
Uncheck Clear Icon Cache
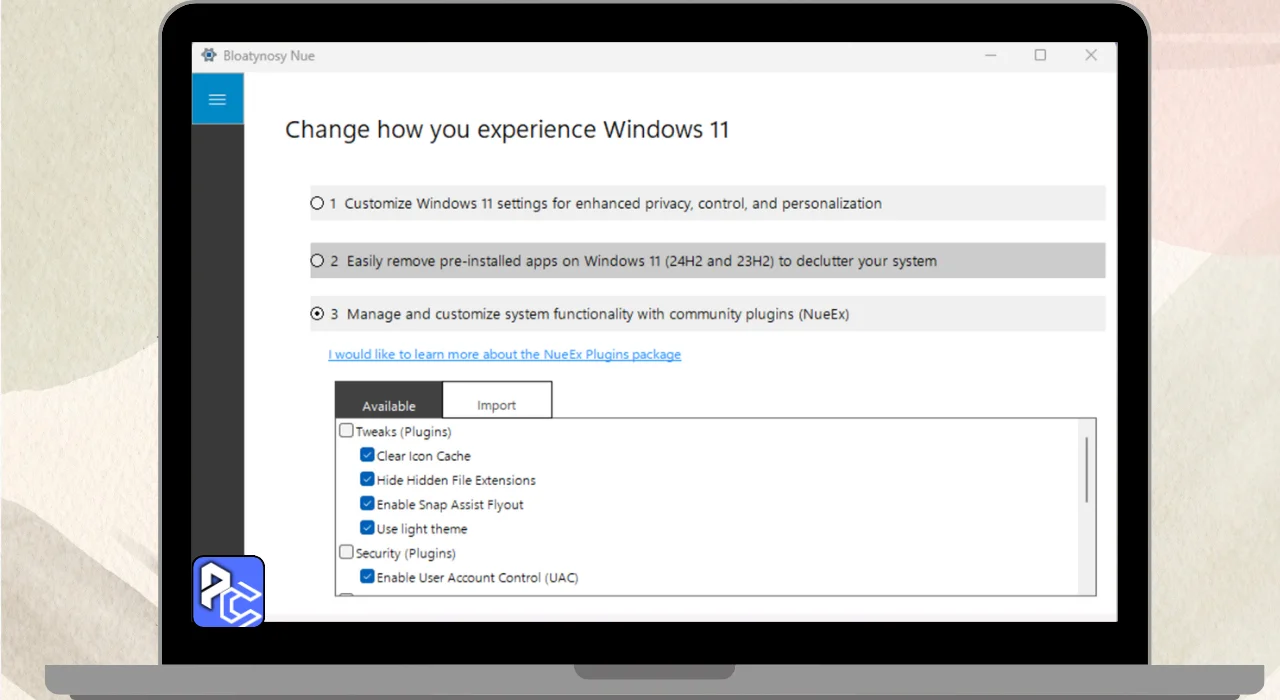click(368, 455)
